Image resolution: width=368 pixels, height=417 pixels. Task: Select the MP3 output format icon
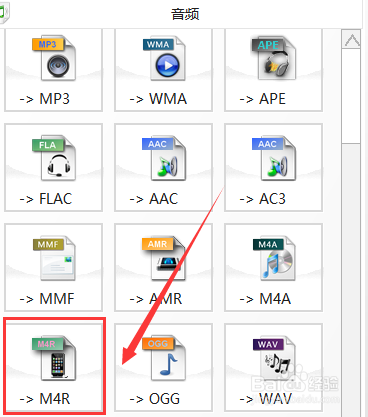[53, 69]
